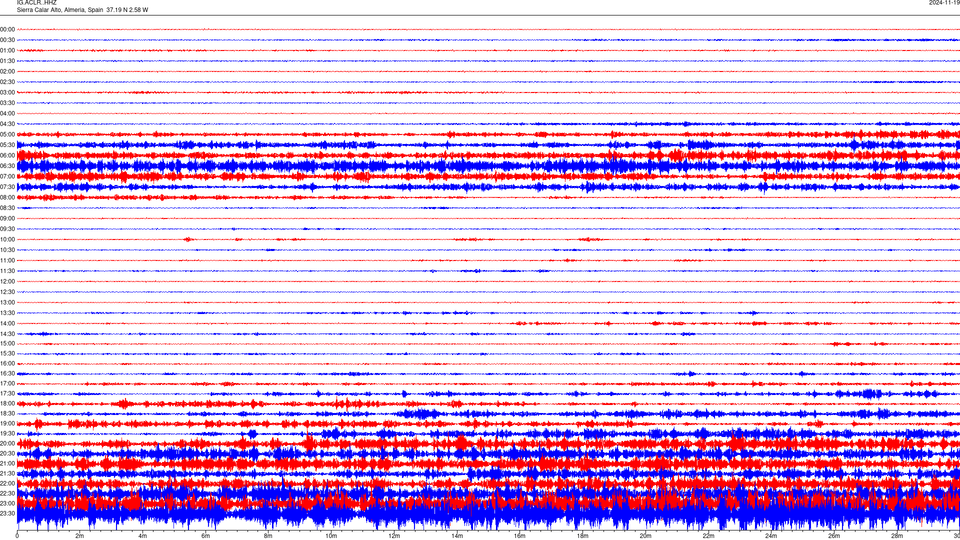Click the 22:30 time label
Screen dimensions: 960x540
[7, 493]
